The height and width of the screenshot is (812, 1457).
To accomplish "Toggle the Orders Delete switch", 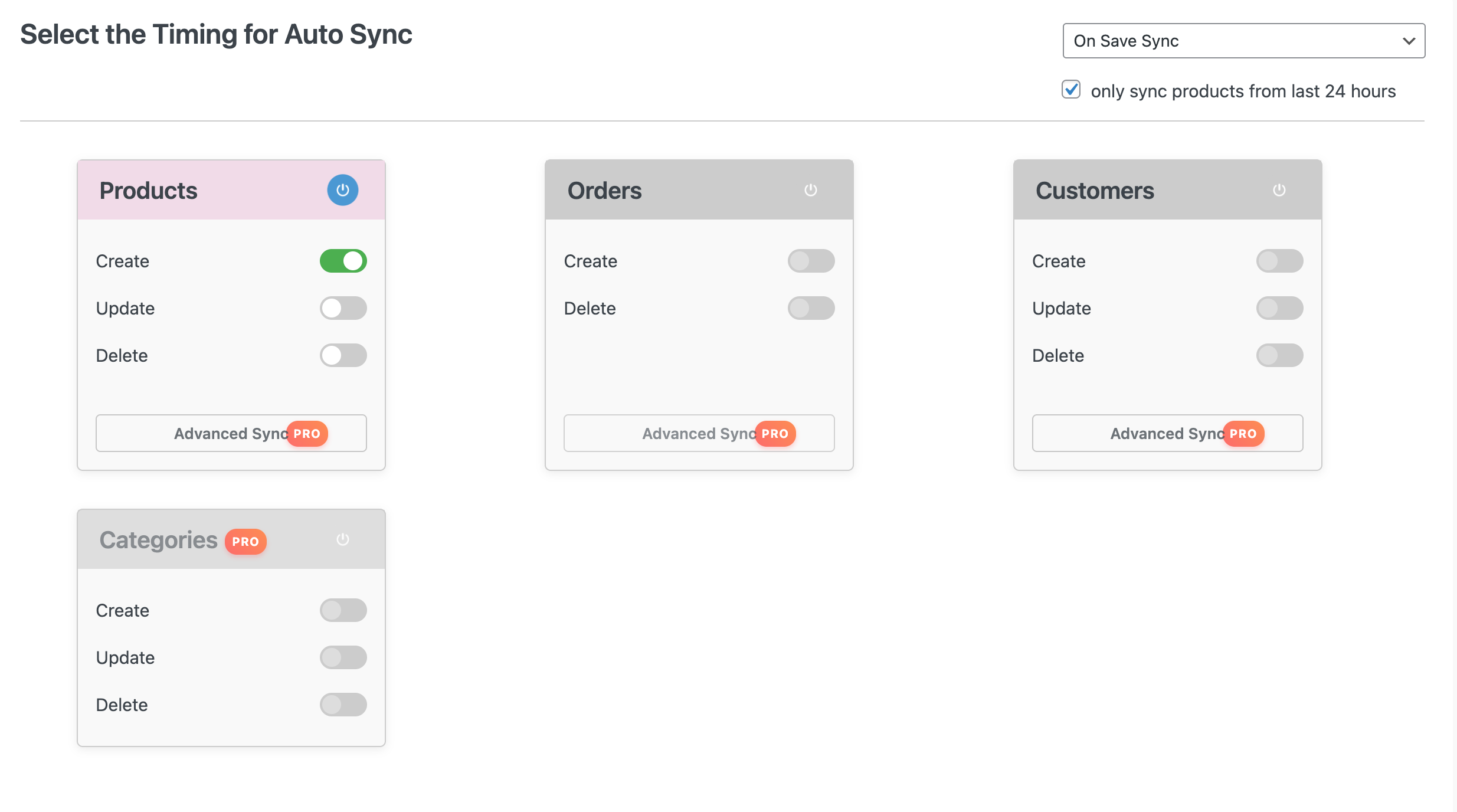I will (x=811, y=308).
